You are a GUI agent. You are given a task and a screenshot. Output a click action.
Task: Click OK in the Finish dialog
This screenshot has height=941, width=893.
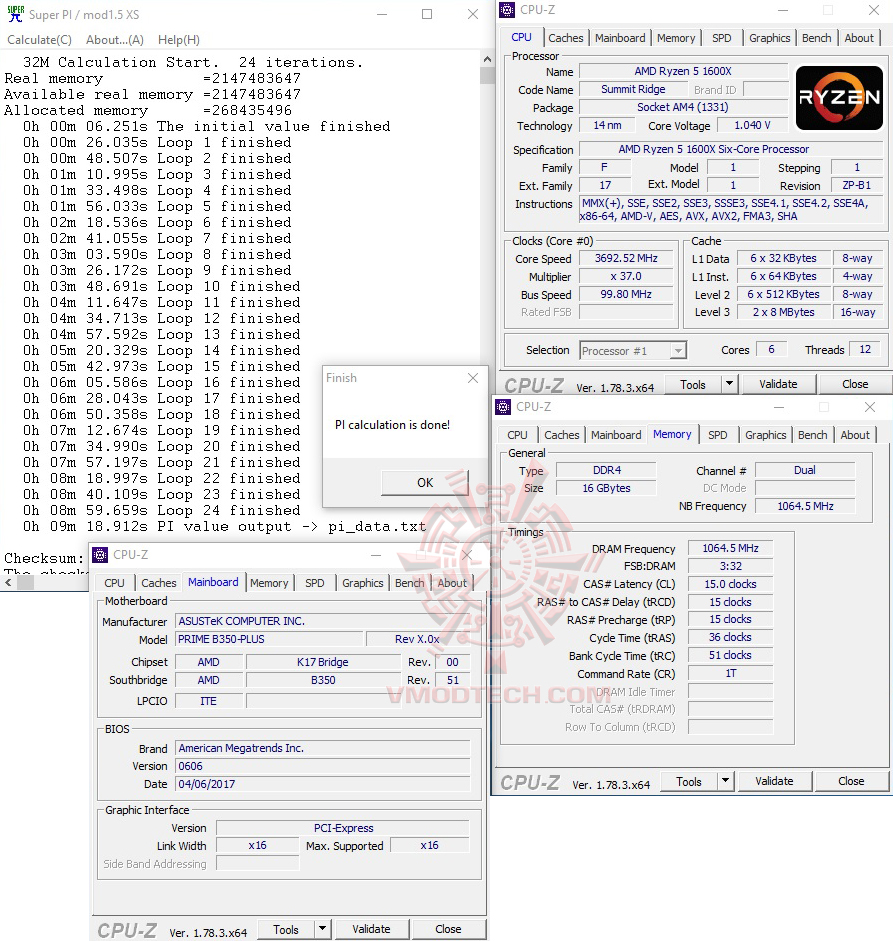[x=424, y=482]
